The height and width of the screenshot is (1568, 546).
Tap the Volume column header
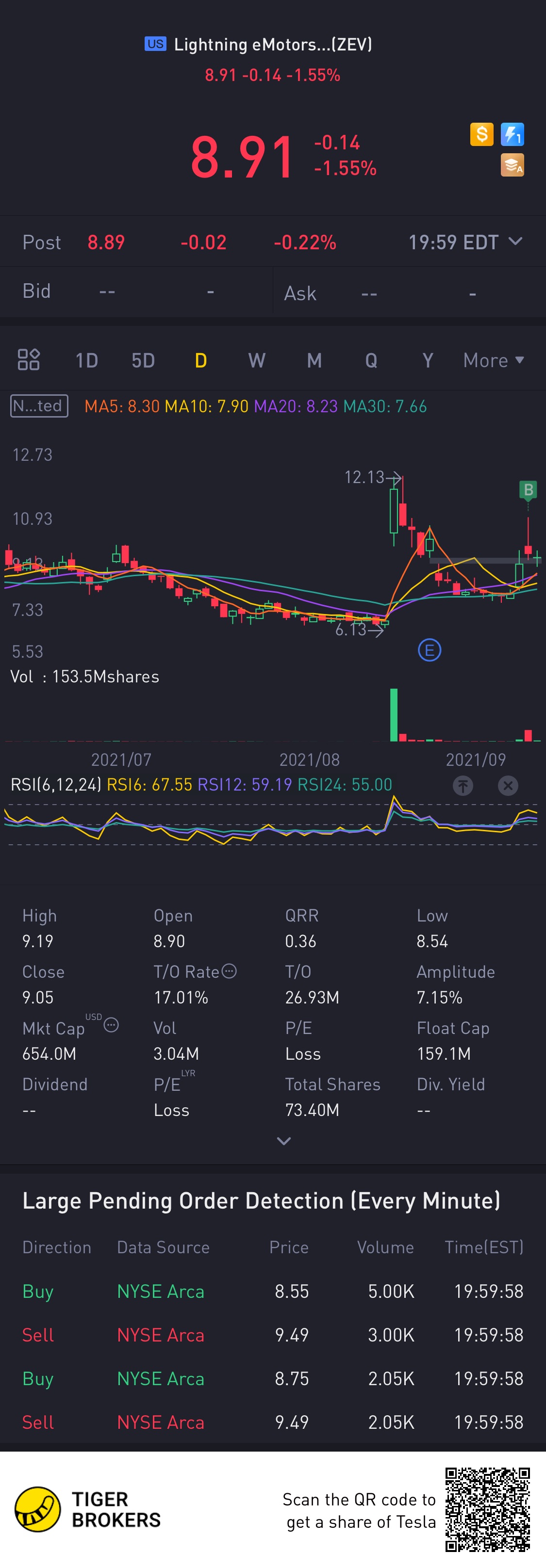385,1247
